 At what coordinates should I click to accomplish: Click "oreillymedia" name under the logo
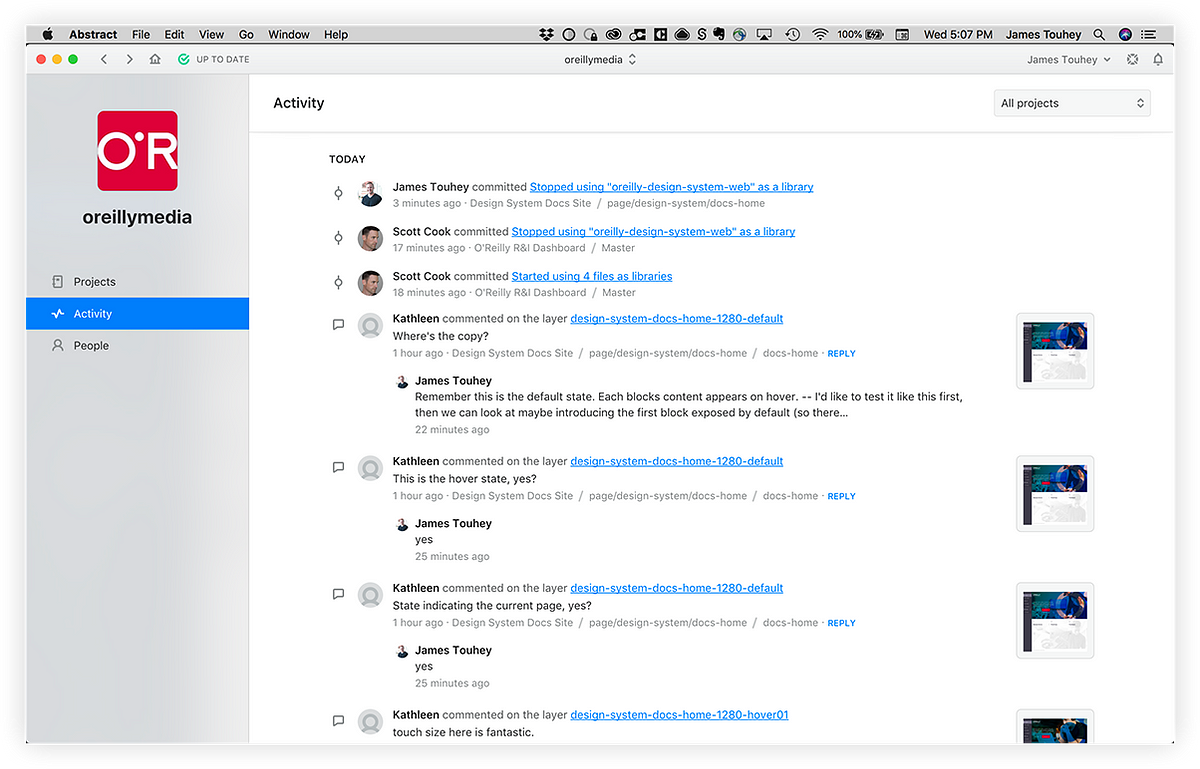[x=137, y=217]
